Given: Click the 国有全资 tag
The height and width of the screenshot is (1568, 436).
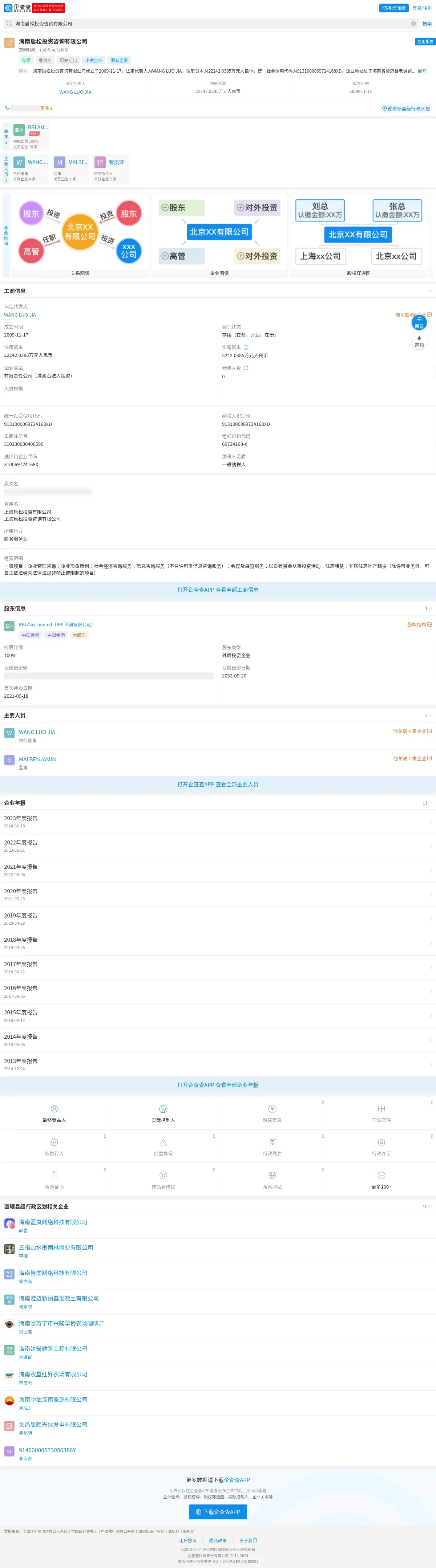Looking at the screenshot, I should 119,60.
